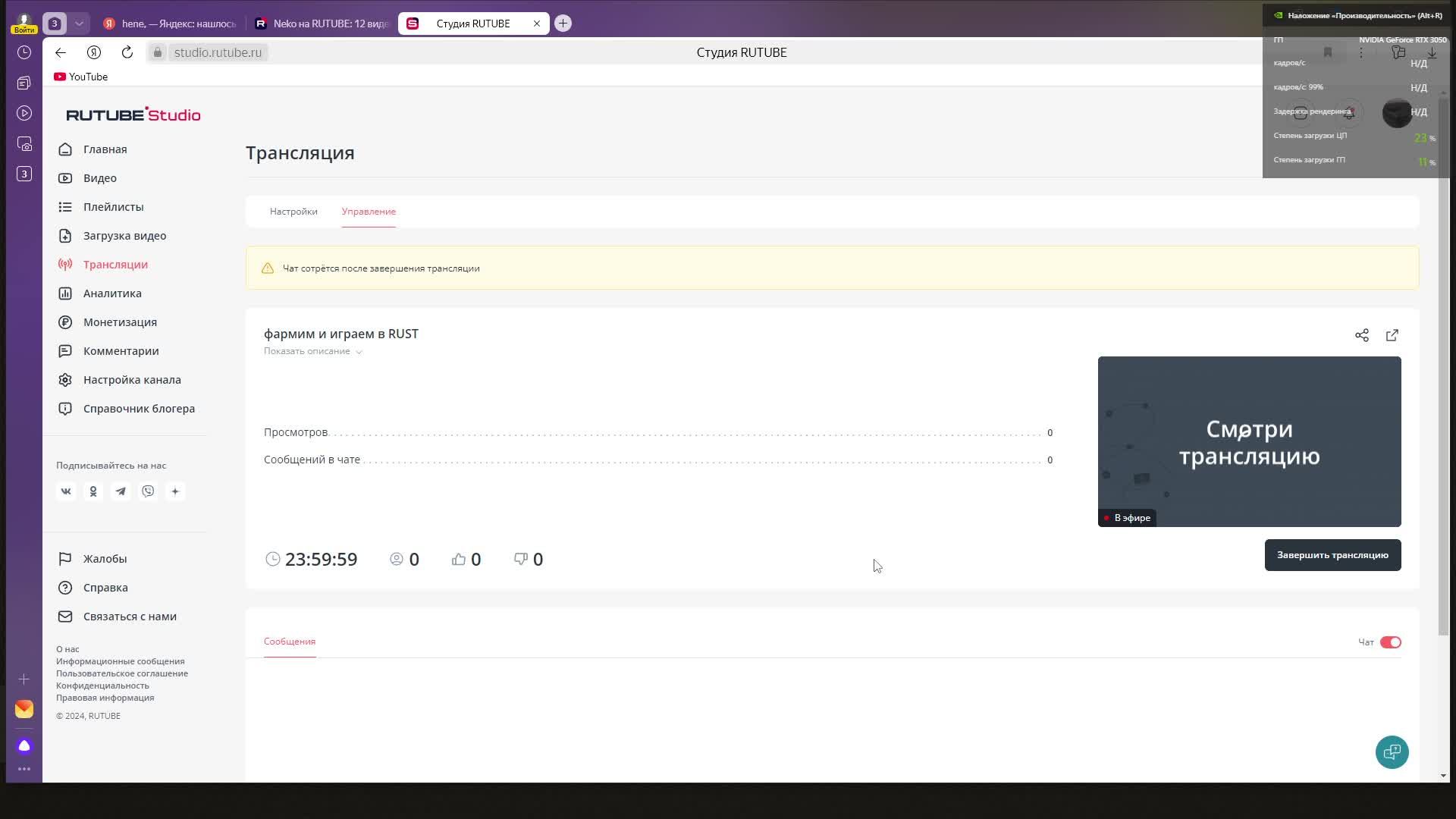The image size is (1456, 819).
Task: Expand the add social media button
Action: (175, 491)
